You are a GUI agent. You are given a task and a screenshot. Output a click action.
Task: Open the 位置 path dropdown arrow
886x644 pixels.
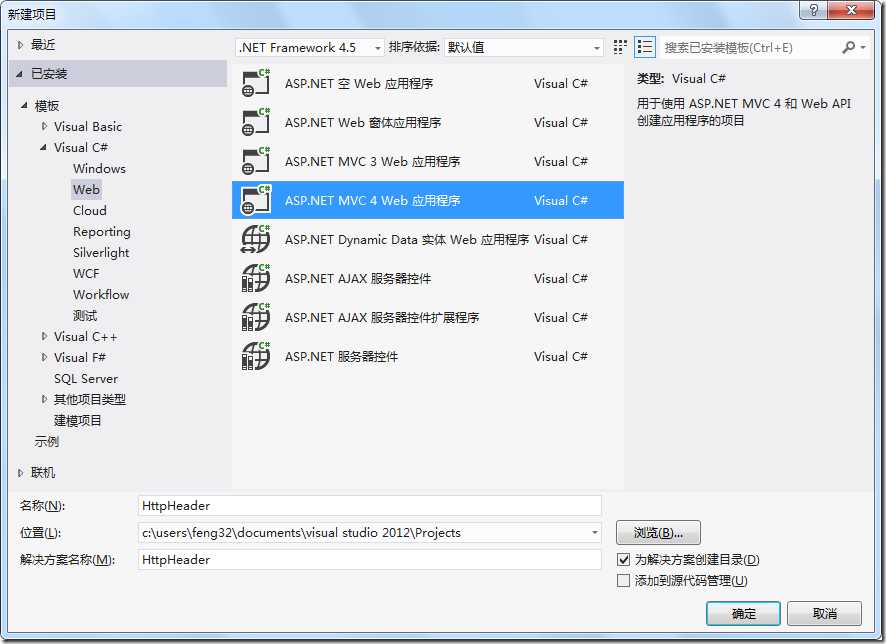click(x=594, y=532)
